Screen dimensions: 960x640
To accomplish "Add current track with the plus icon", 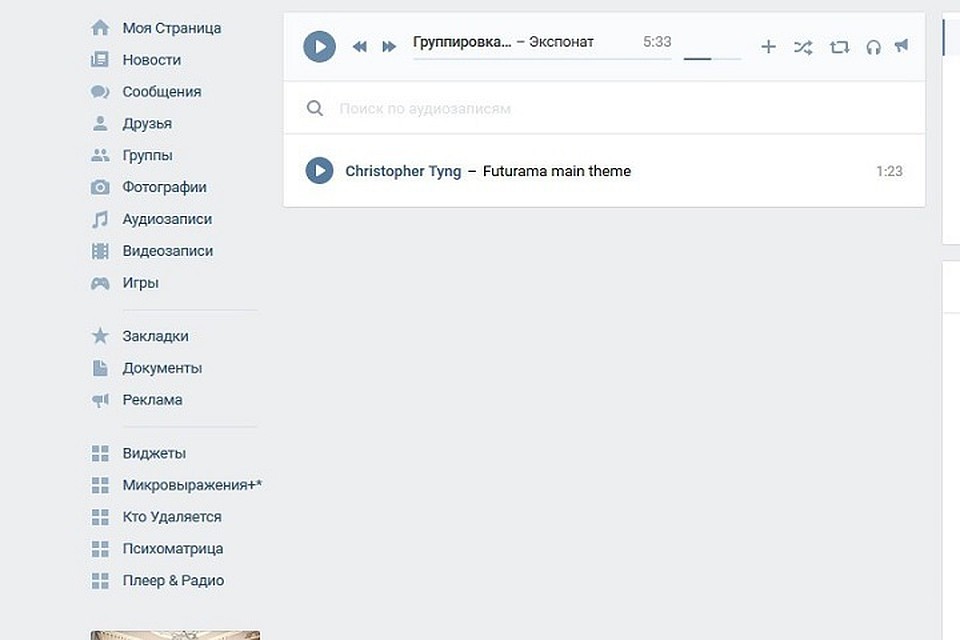I will 768,47.
